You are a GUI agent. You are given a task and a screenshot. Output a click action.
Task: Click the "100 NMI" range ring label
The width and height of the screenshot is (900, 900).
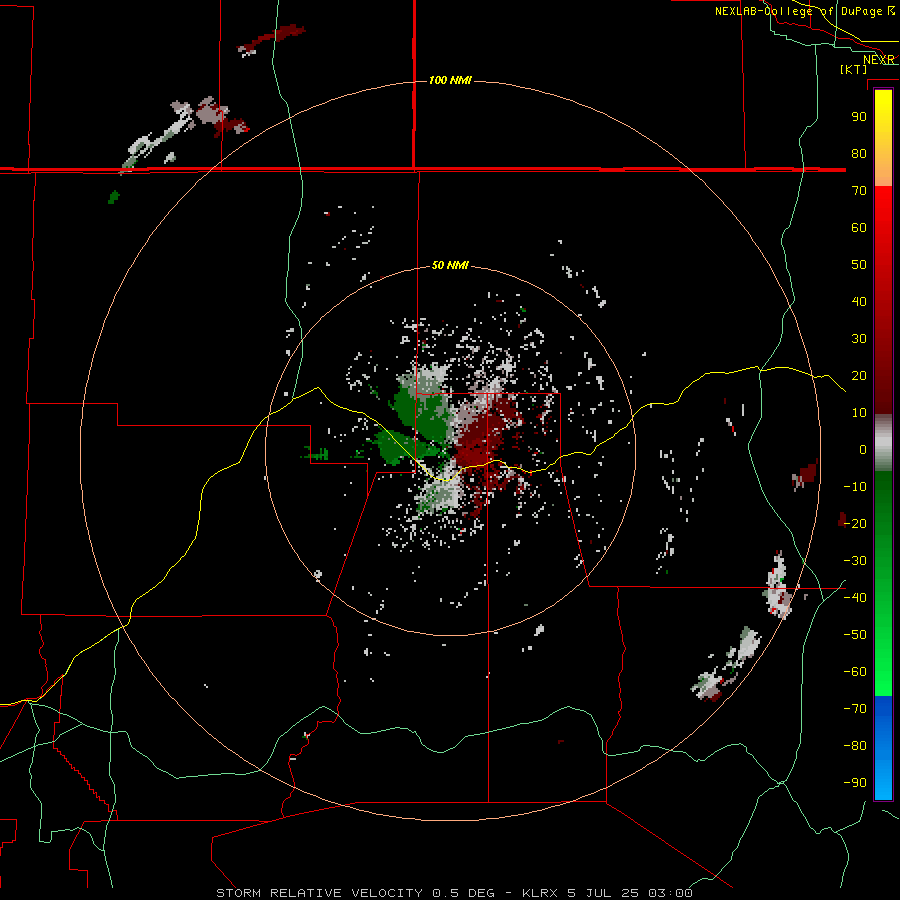450,80
